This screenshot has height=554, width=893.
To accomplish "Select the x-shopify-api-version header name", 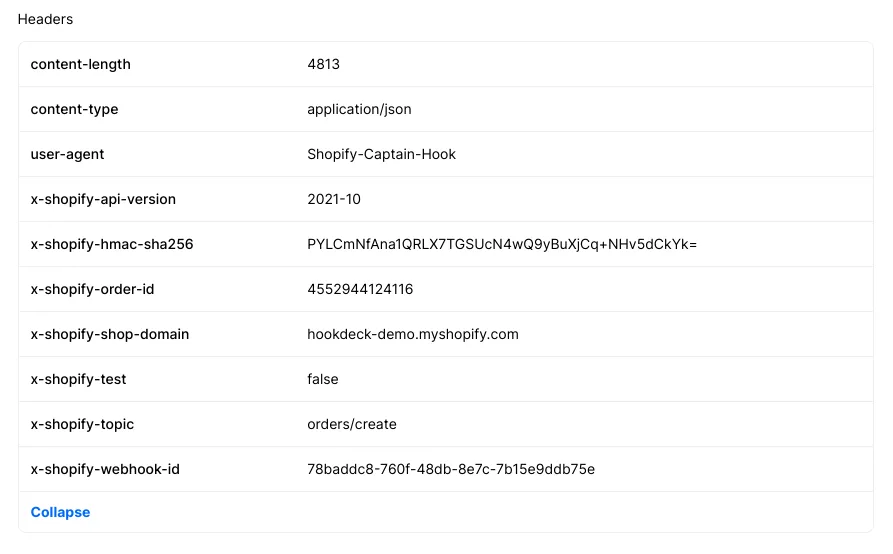I will (104, 199).
